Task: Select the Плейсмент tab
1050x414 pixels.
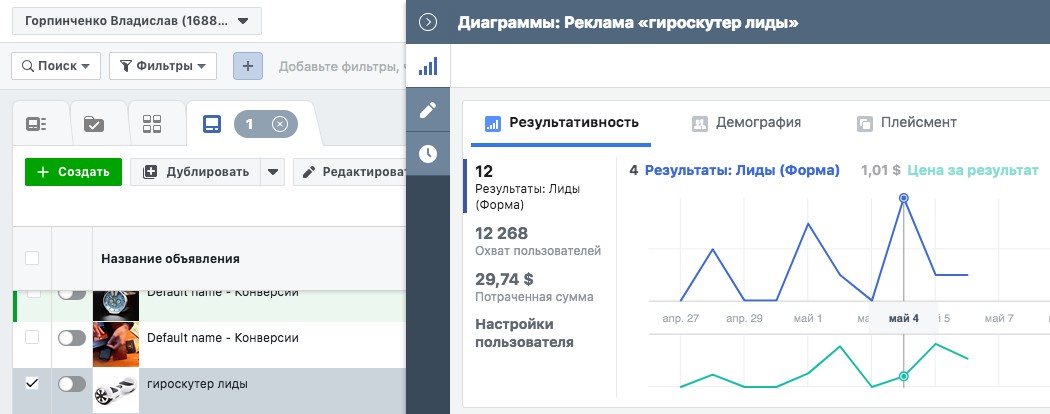Action: (x=906, y=123)
